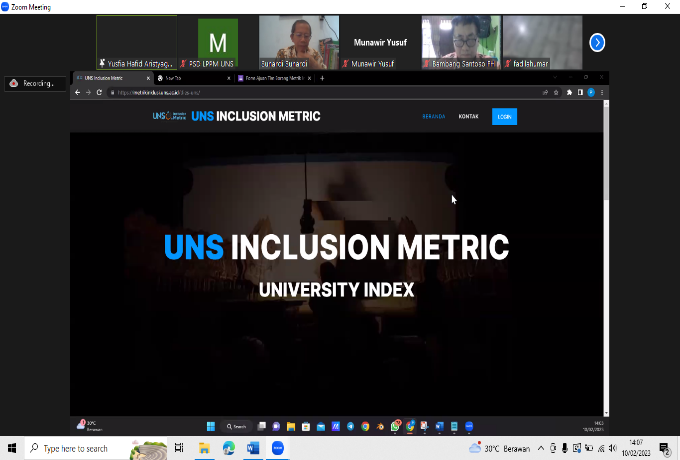The image size is (680, 460).
Task: Open File Explorer on the local taskbar
Action: tap(204, 448)
